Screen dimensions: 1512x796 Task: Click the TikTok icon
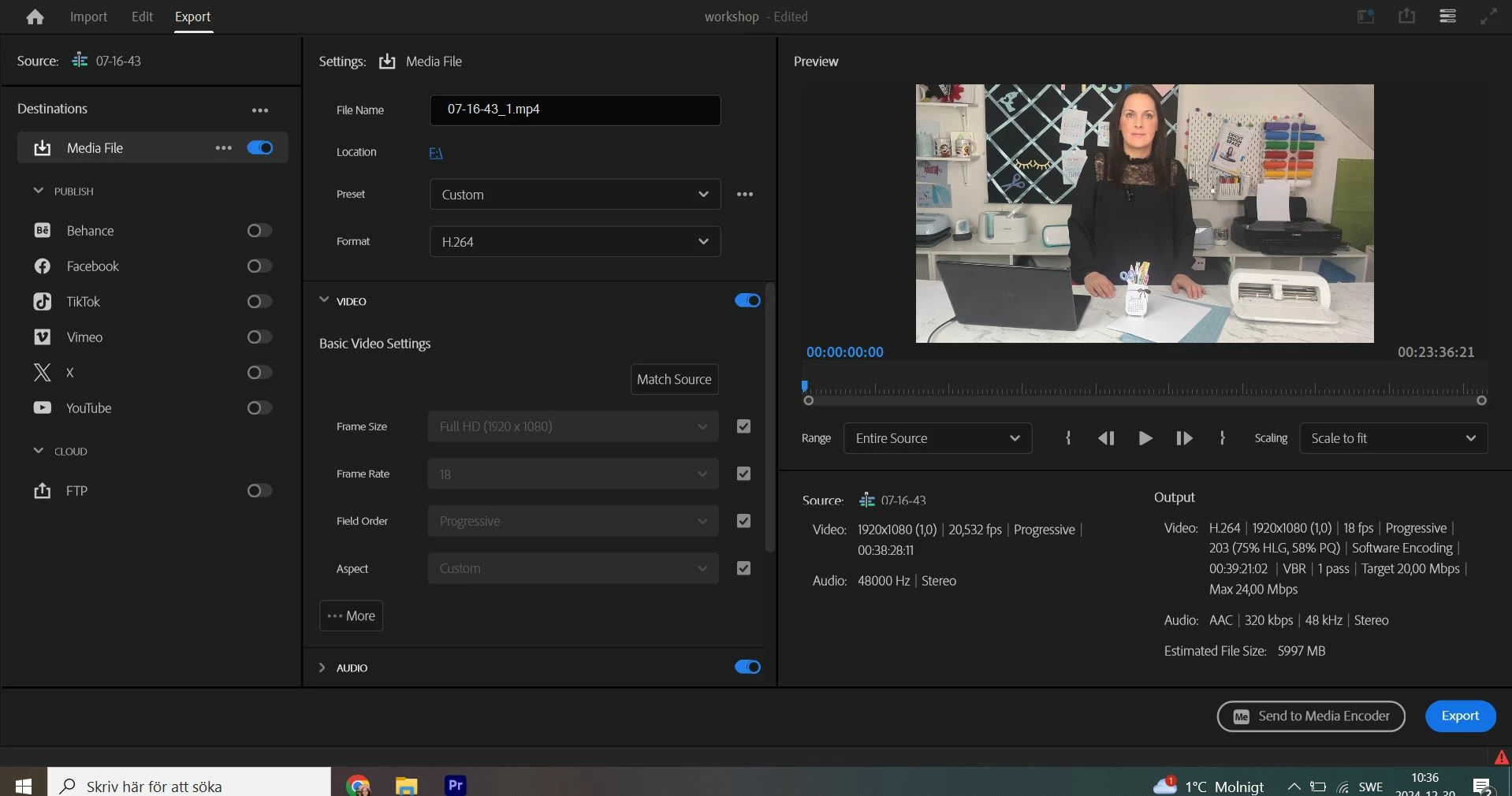click(43, 302)
